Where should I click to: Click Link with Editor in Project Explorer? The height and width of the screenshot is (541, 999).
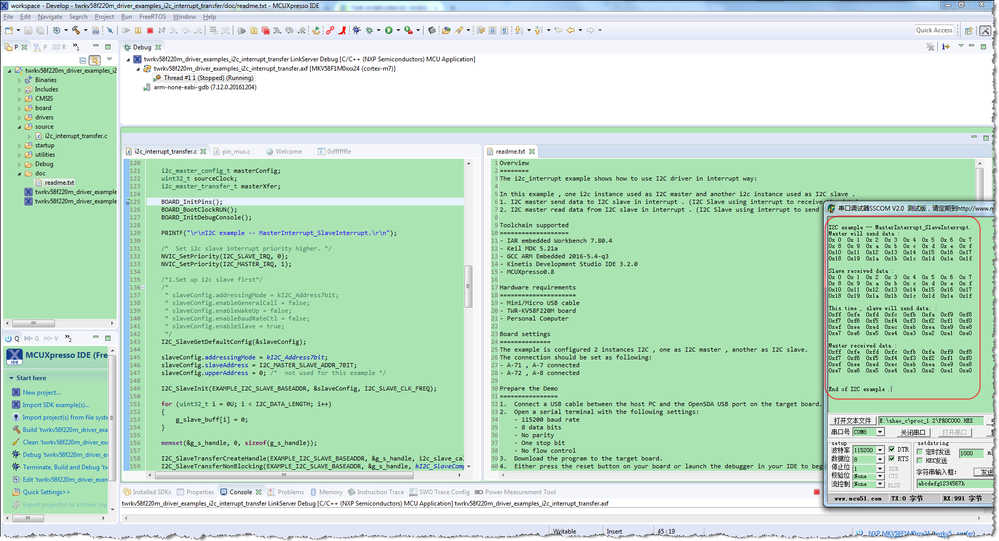click(x=94, y=60)
